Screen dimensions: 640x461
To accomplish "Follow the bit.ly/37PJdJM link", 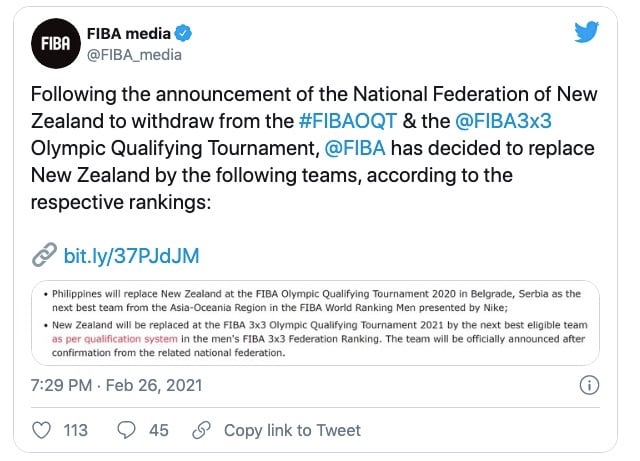I will click(x=131, y=256).
